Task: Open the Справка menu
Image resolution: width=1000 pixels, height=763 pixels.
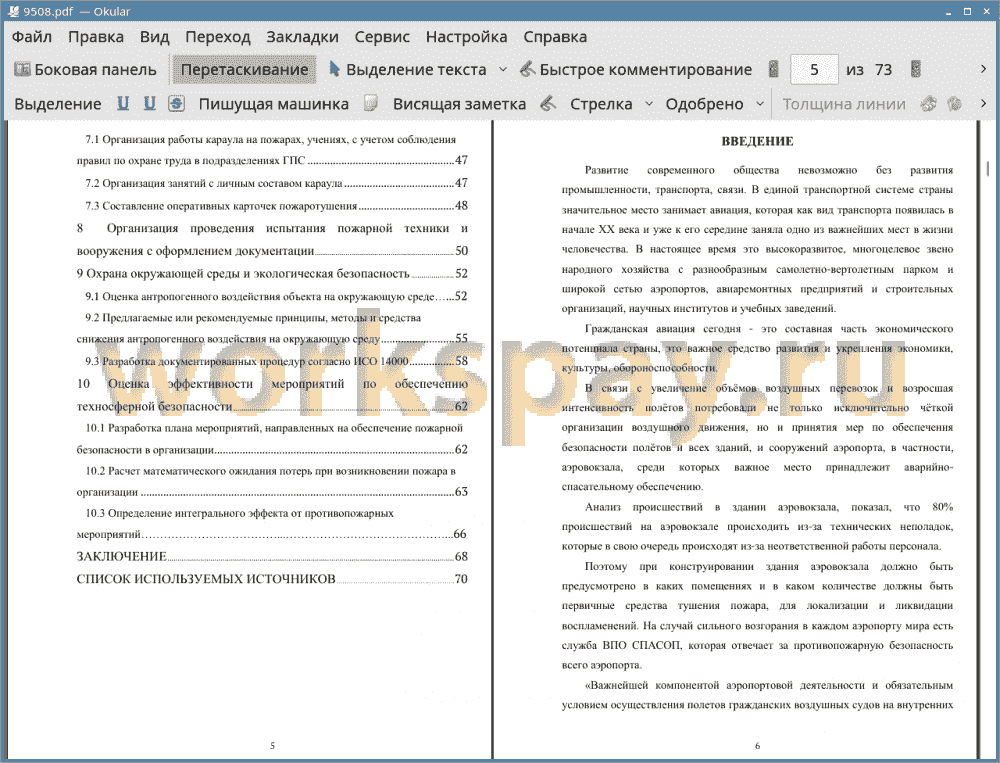Action: (x=555, y=36)
